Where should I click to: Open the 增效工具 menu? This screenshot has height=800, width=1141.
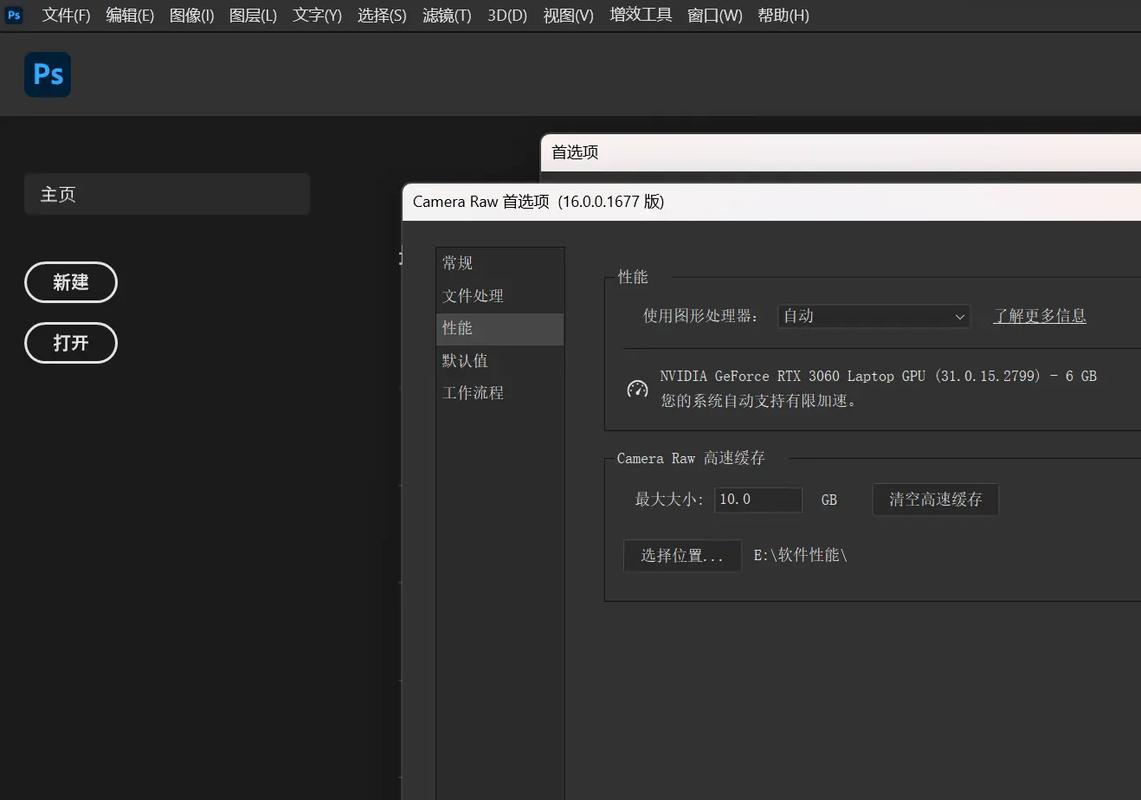pos(641,15)
